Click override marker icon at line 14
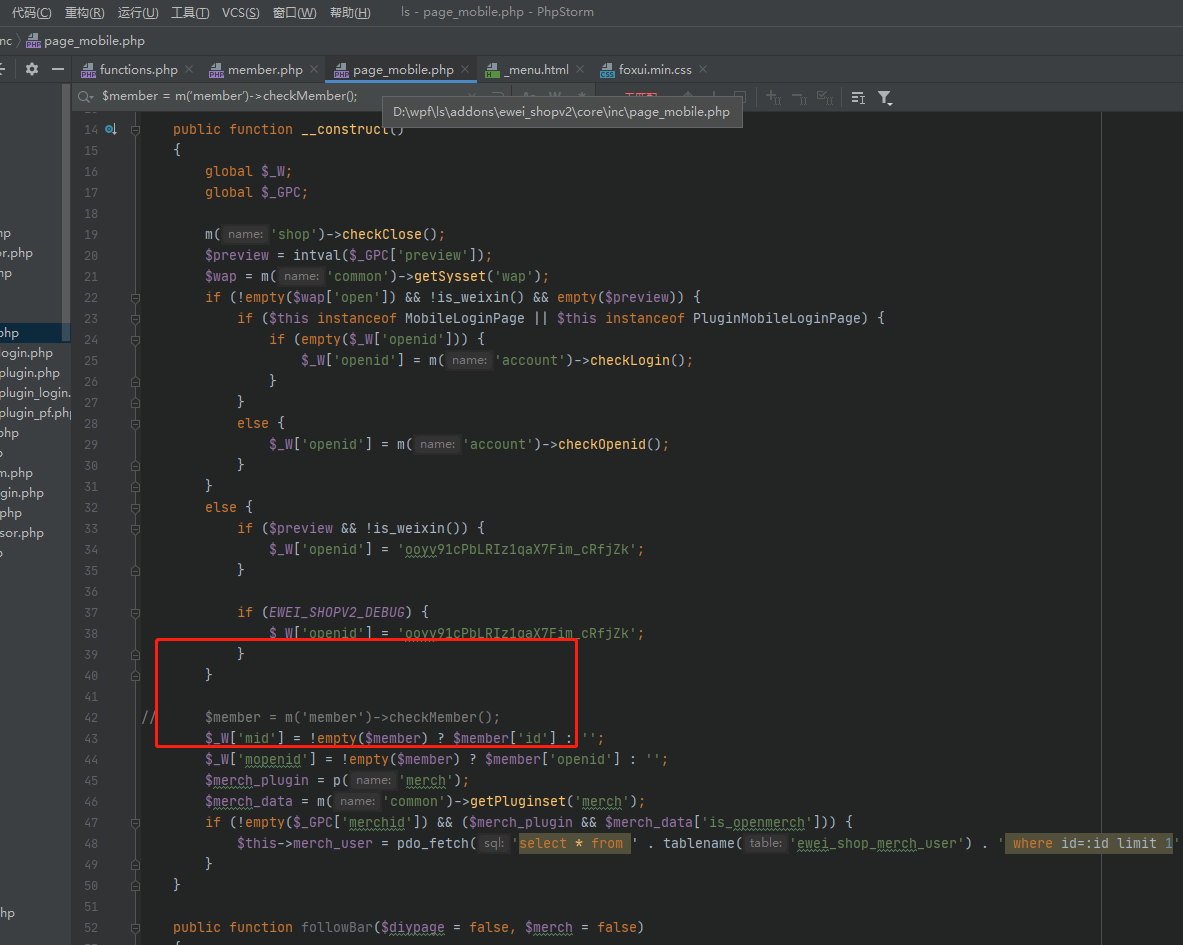This screenshot has height=945, width=1183. pyautogui.click(x=111, y=129)
